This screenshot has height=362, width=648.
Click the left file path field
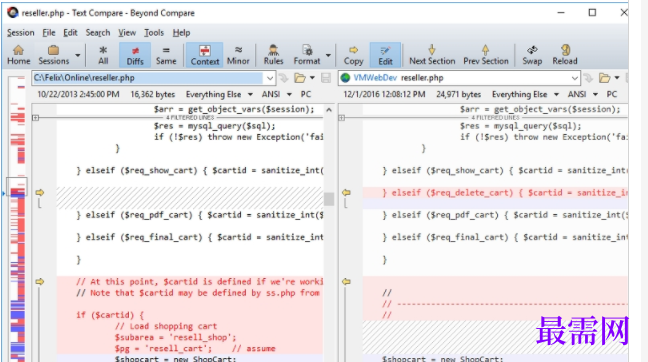[147, 78]
